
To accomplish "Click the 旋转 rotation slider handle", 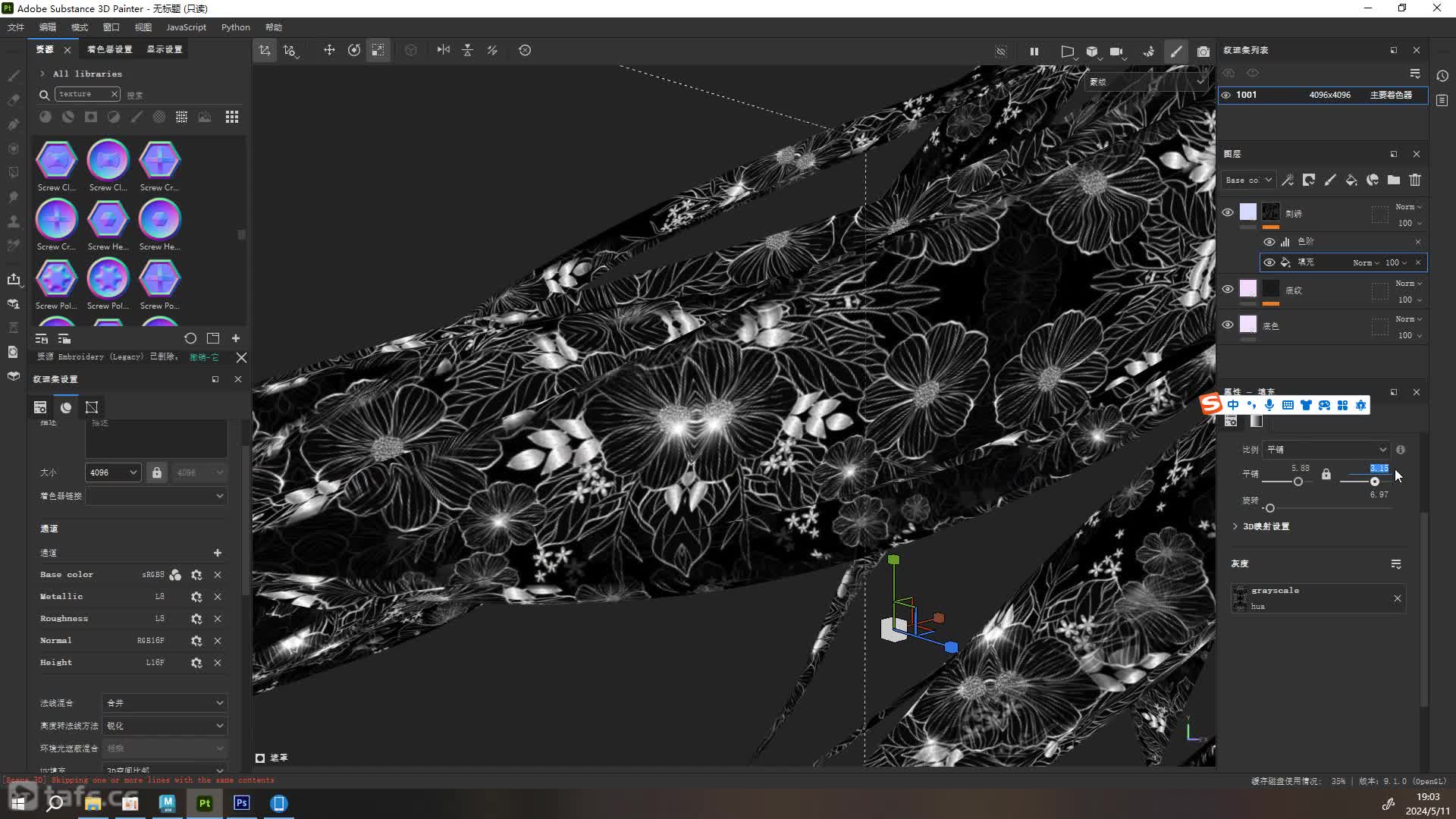I will [x=1270, y=508].
